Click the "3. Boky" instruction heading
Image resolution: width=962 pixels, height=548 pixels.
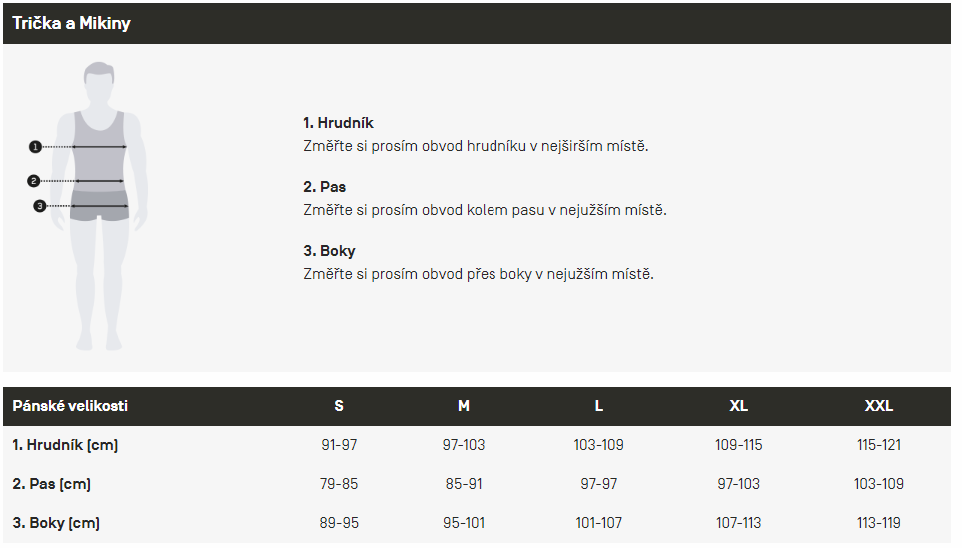click(329, 251)
